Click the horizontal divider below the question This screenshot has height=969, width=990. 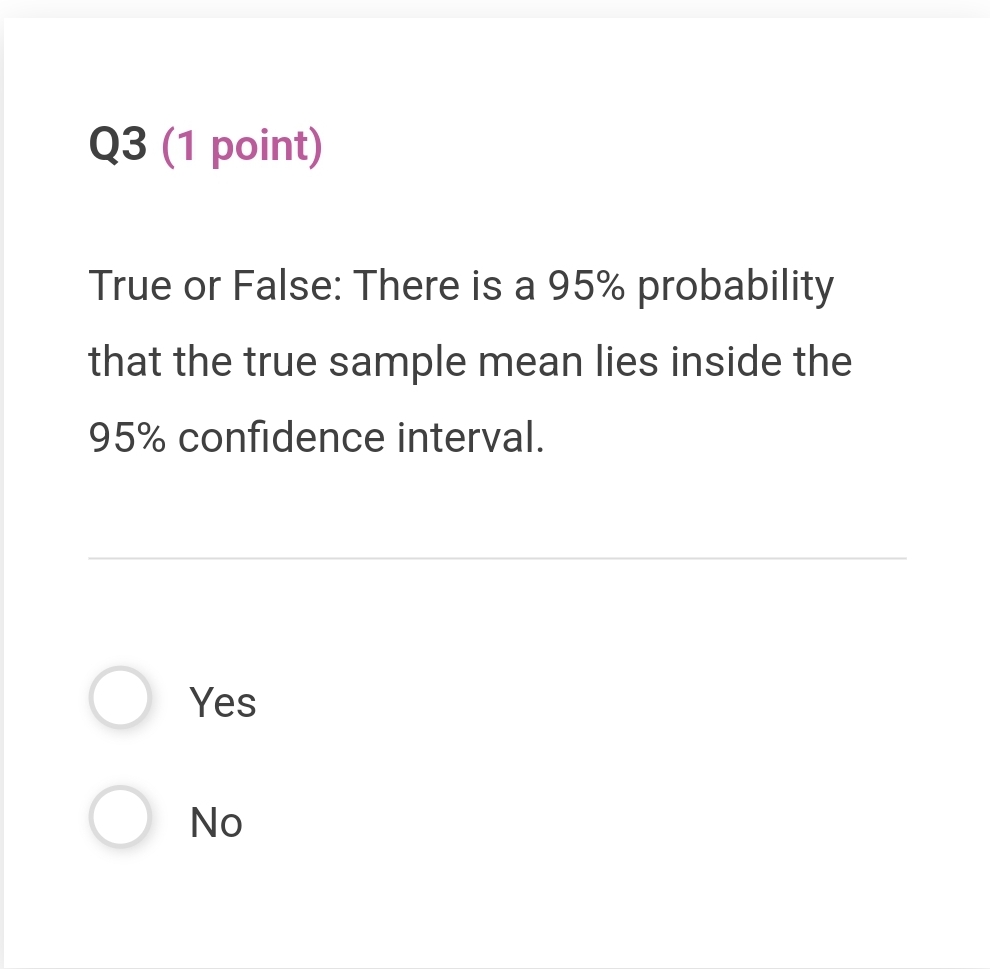tap(497, 558)
